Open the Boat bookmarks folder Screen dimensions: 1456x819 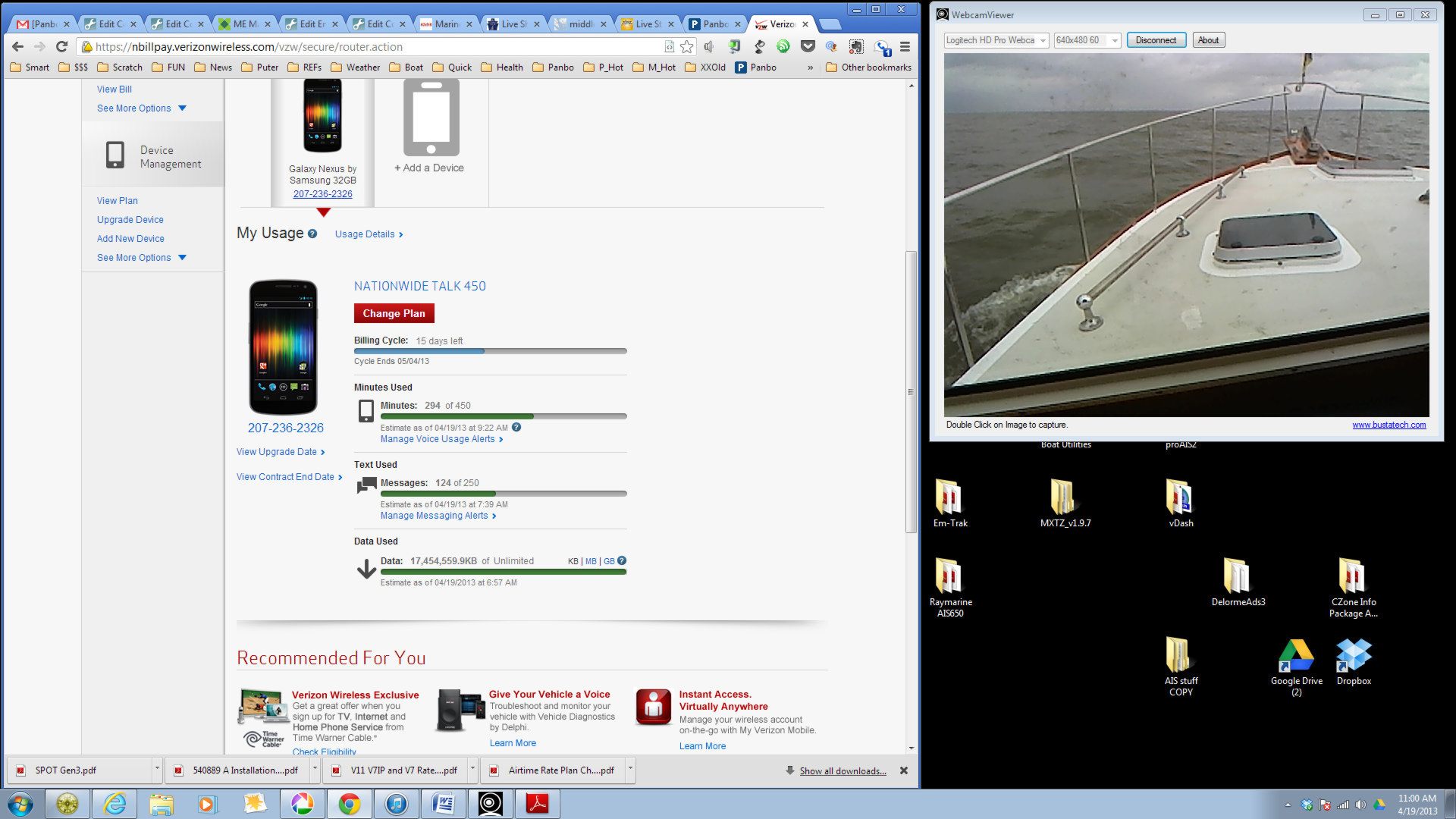(406, 67)
